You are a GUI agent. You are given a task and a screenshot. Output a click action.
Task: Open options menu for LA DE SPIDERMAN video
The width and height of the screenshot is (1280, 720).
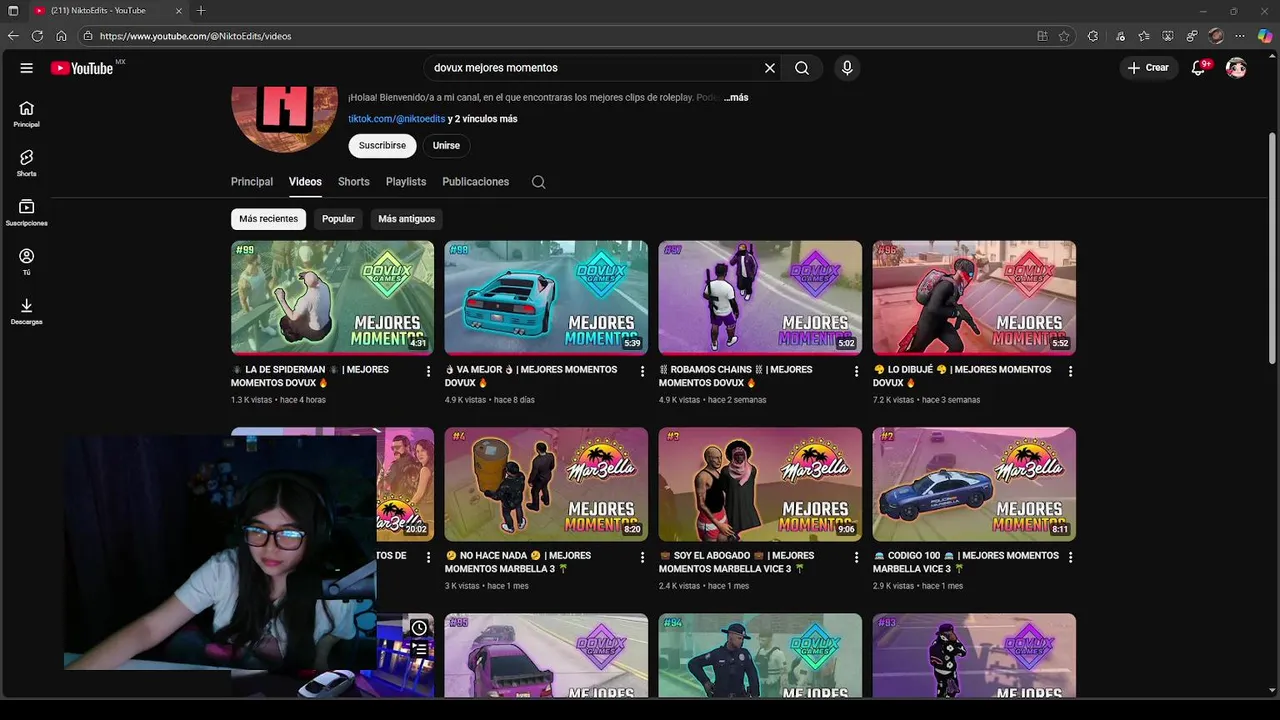click(x=428, y=371)
